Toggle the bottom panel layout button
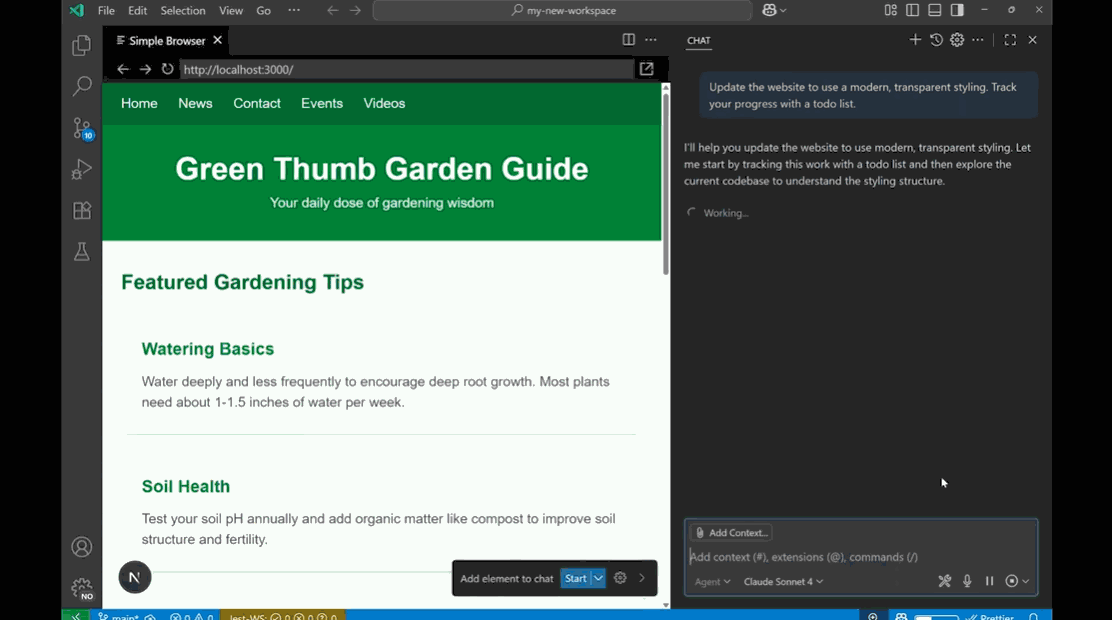 click(x=935, y=10)
